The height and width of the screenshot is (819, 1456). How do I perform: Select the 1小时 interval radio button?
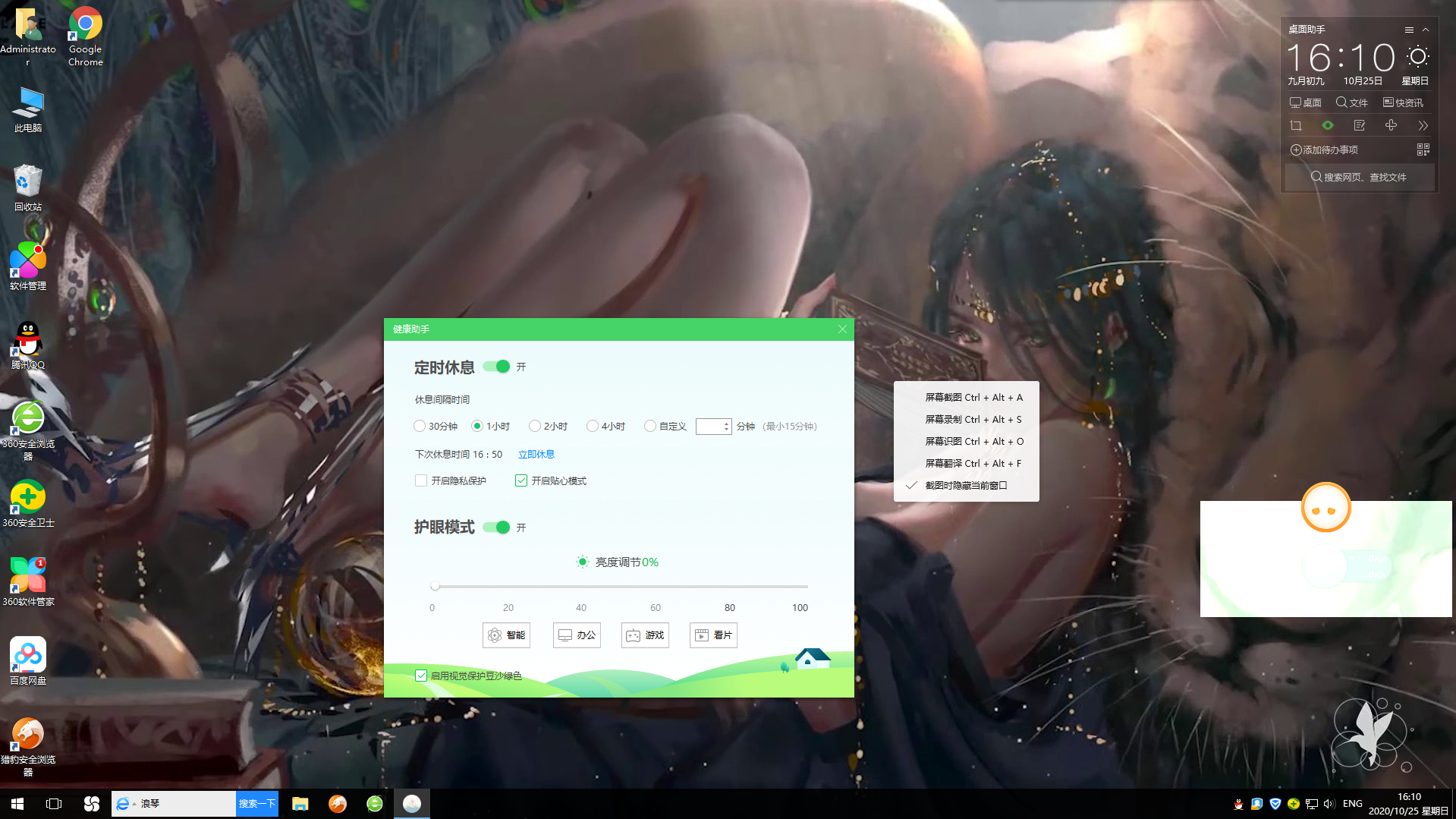pos(477,427)
